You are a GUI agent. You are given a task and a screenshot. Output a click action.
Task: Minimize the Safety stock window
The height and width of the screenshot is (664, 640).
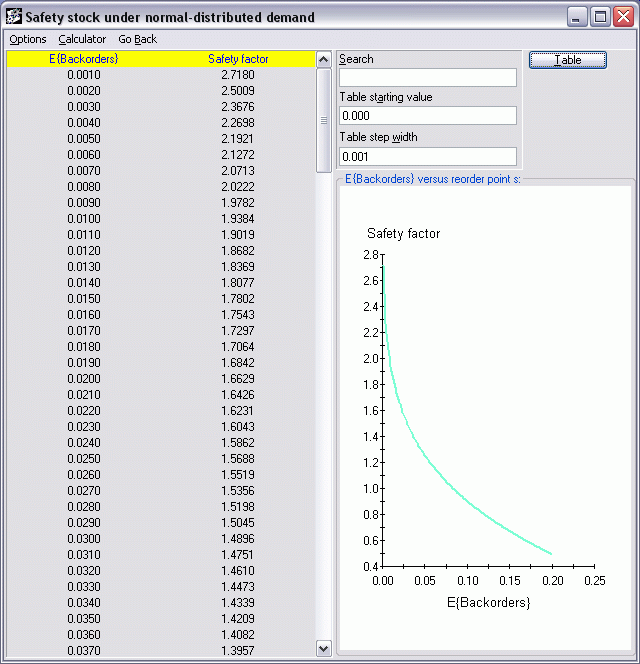[578, 17]
